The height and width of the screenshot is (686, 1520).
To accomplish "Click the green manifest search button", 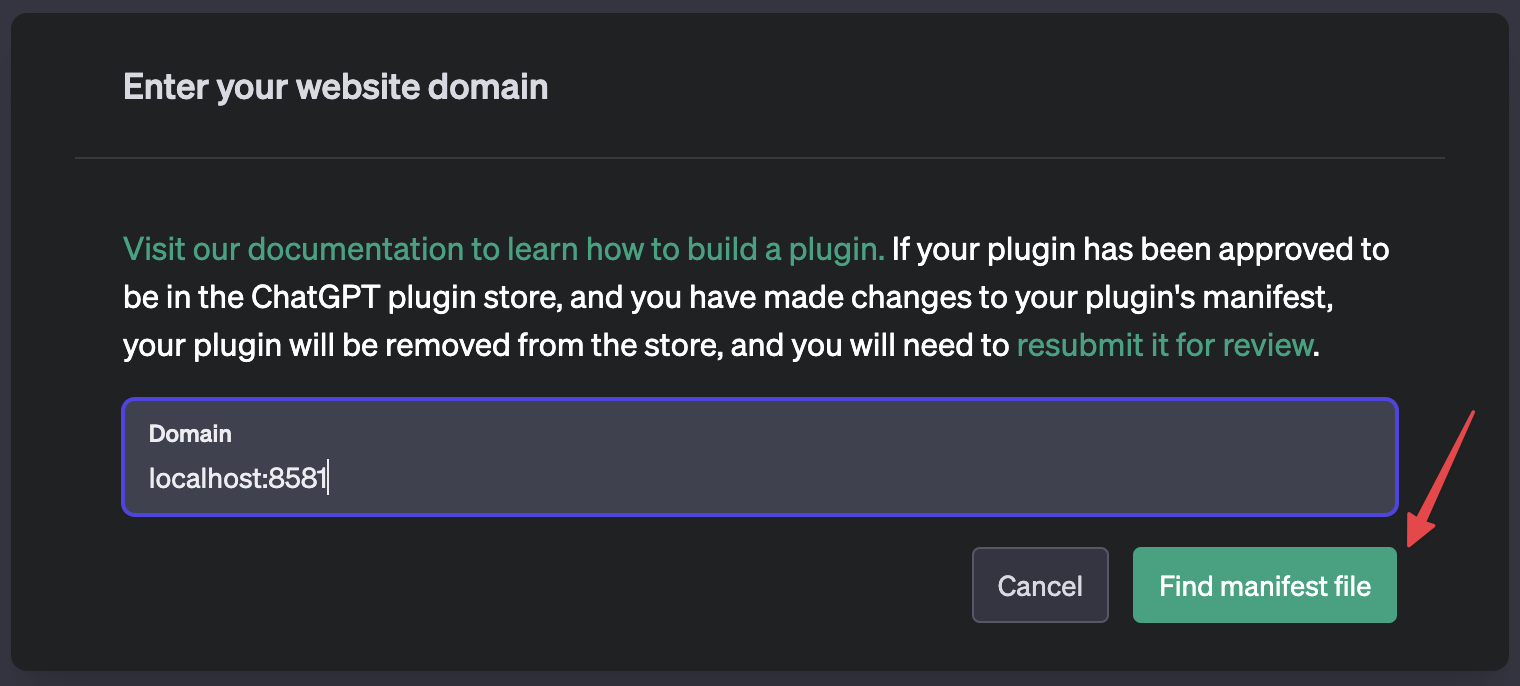I will [x=1264, y=585].
